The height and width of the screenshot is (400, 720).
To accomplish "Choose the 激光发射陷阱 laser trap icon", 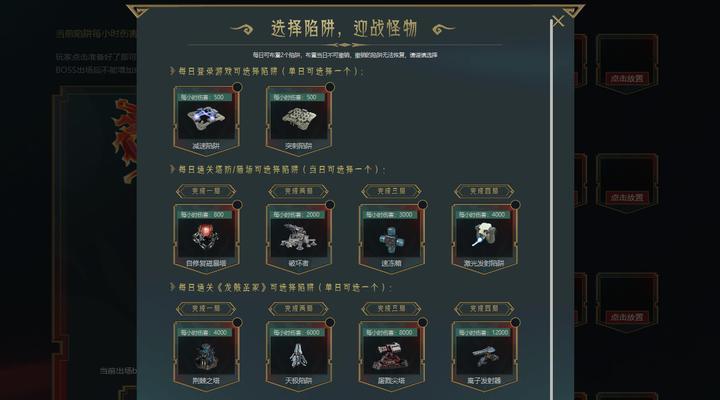I will [x=484, y=236].
